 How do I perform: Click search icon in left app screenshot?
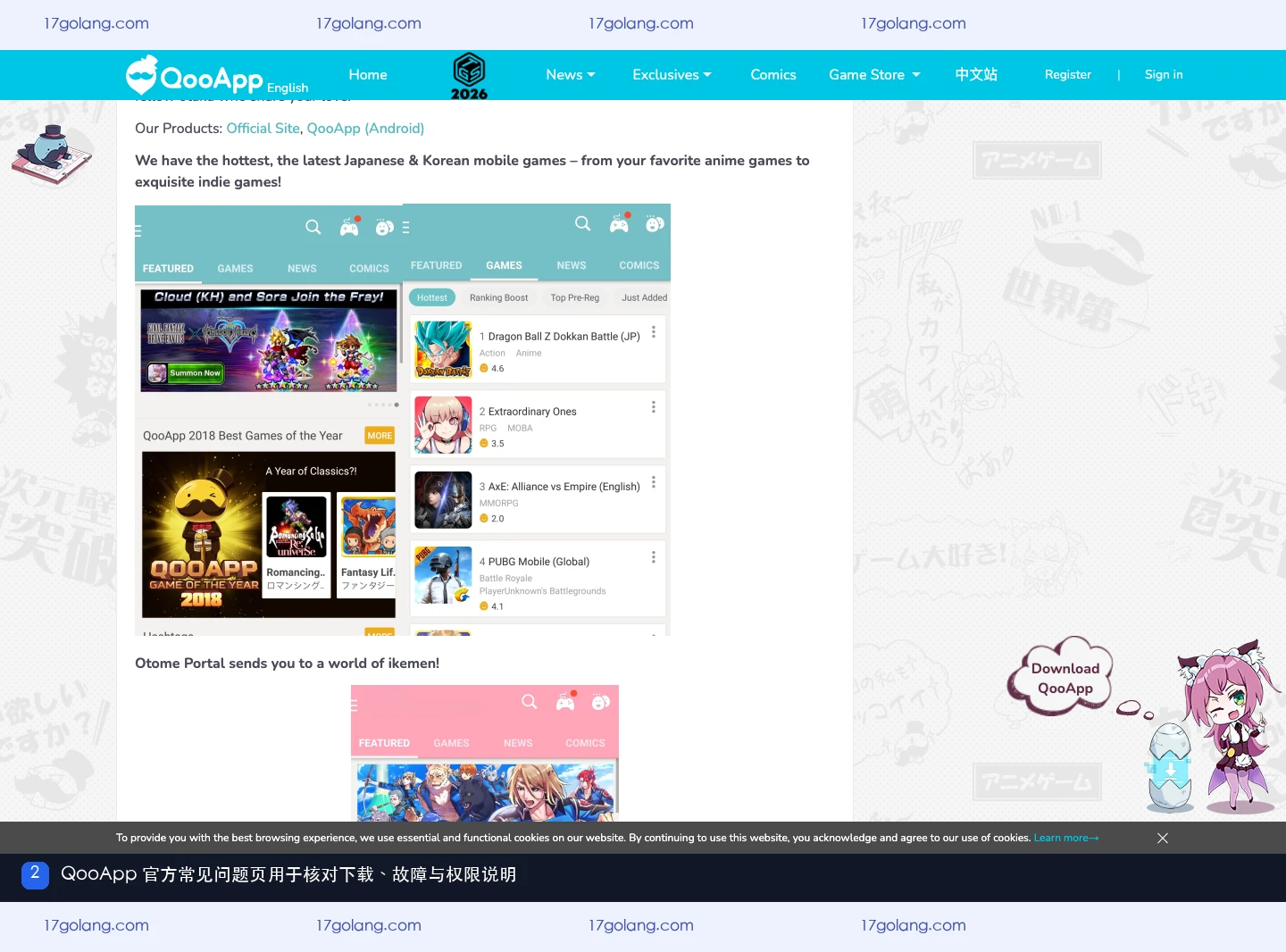point(313,228)
